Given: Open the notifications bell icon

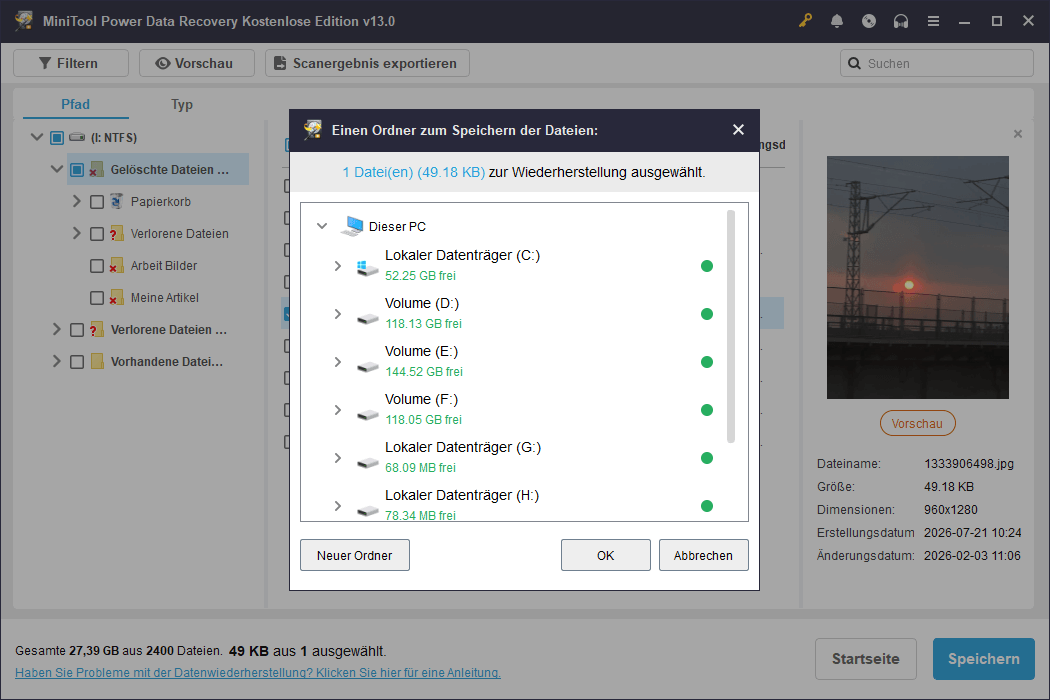Looking at the screenshot, I should click(x=836, y=21).
